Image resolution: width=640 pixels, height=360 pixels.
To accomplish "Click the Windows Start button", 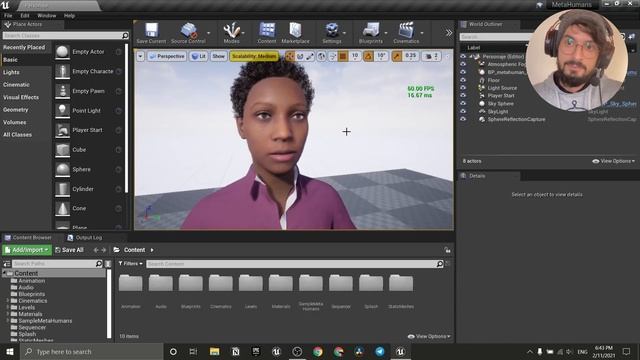I will point(9,351).
